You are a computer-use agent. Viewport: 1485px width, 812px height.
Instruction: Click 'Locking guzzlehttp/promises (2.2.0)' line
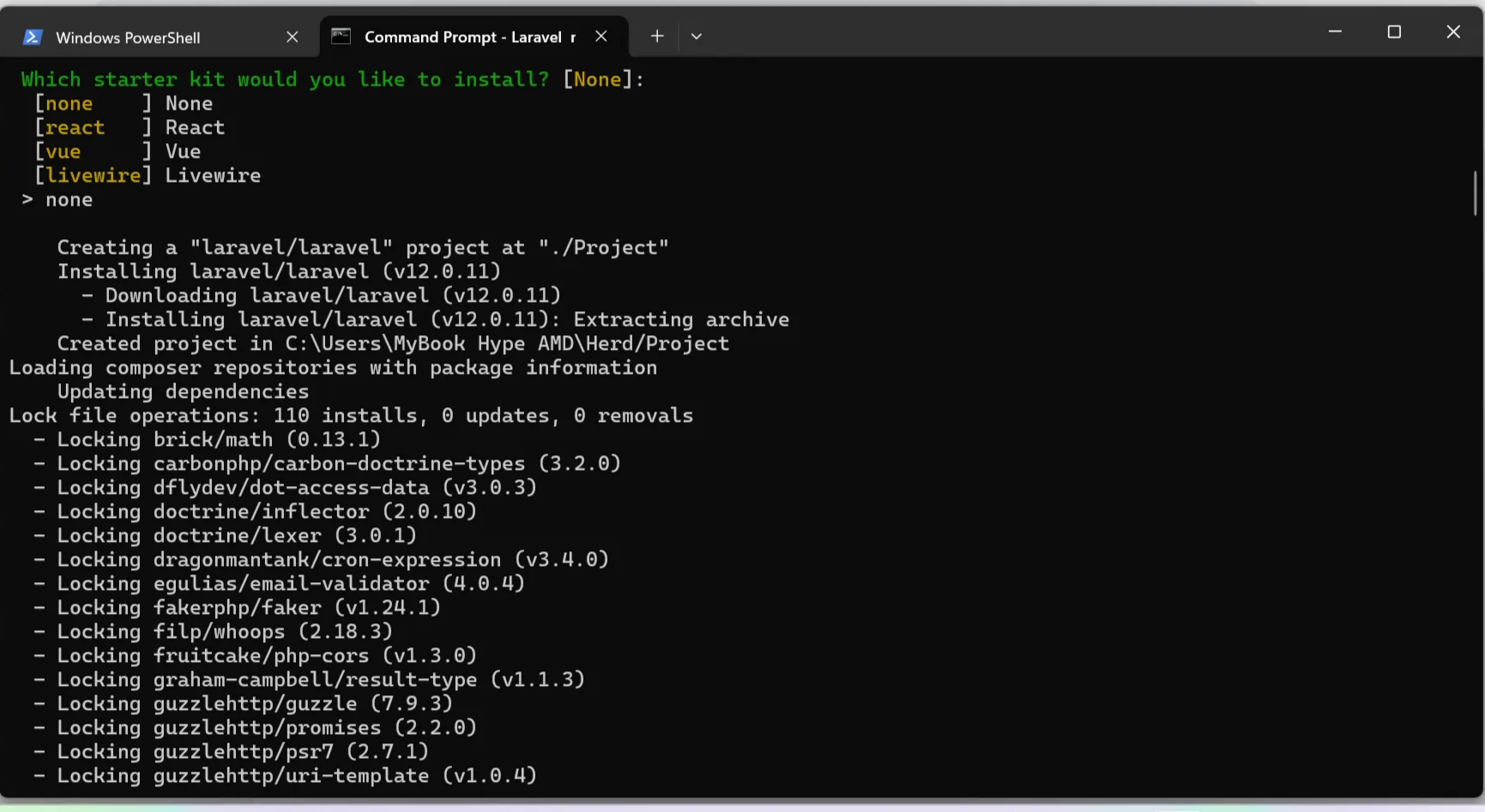(x=255, y=728)
